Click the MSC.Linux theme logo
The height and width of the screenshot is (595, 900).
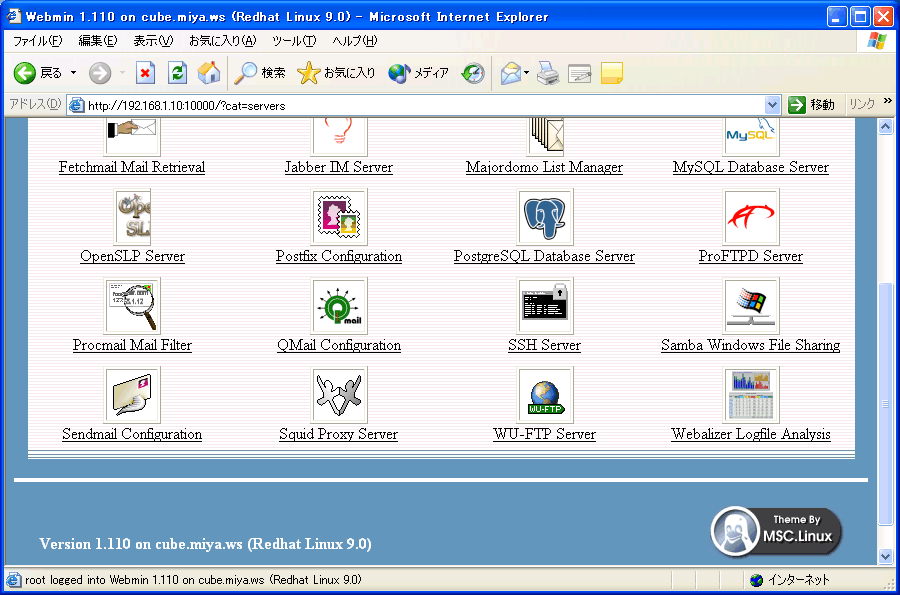click(777, 532)
